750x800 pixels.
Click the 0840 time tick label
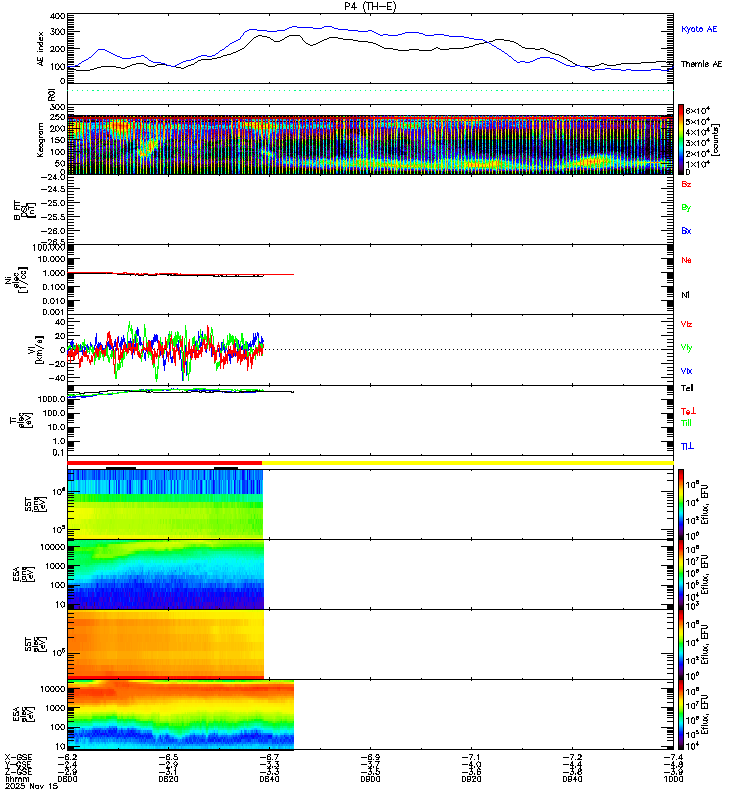(269, 779)
